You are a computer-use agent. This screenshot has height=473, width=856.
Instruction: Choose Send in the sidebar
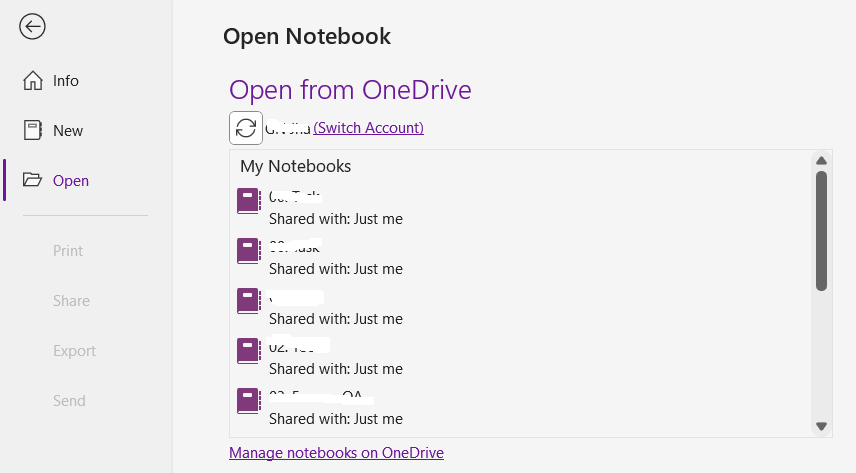(x=69, y=401)
